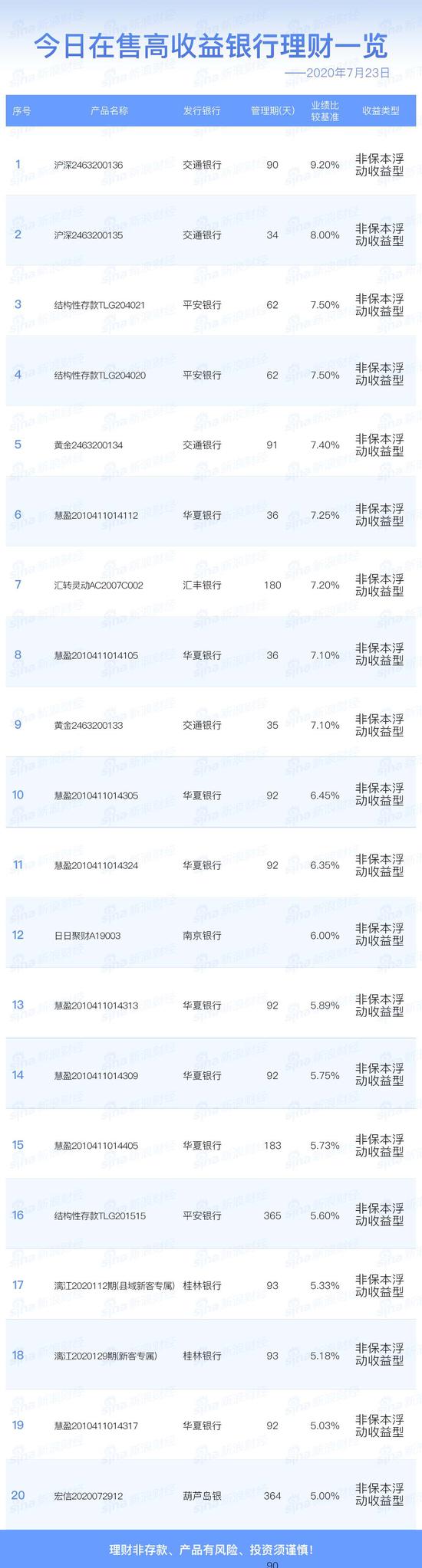The width and height of the screenshot is (422, 1568).
Task: Click product 漓江2020112期(县域新客专属)
Action: click(x=115, y=1285)
